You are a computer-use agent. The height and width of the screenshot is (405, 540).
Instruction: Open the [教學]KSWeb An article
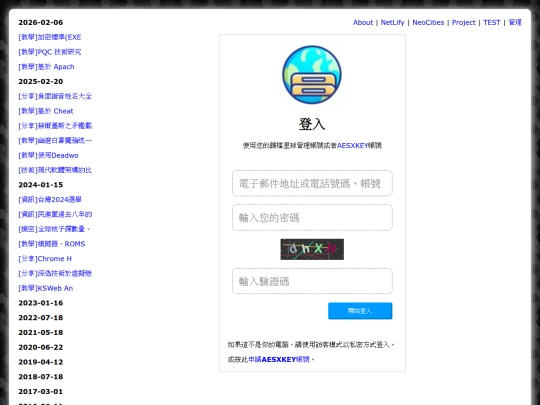(x=46, y=288)
